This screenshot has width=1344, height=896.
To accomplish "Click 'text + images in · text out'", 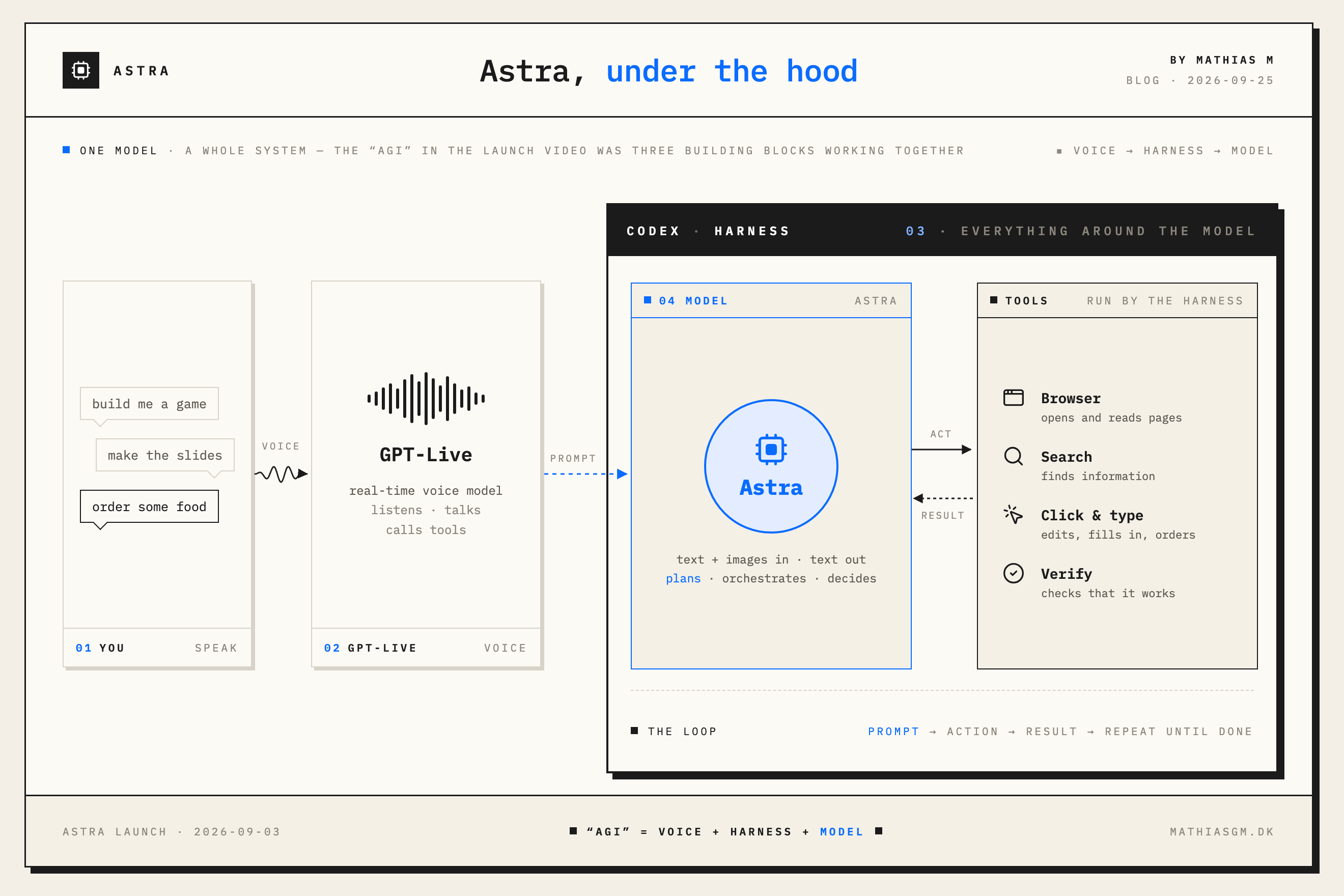I will [x=771, y=559].
